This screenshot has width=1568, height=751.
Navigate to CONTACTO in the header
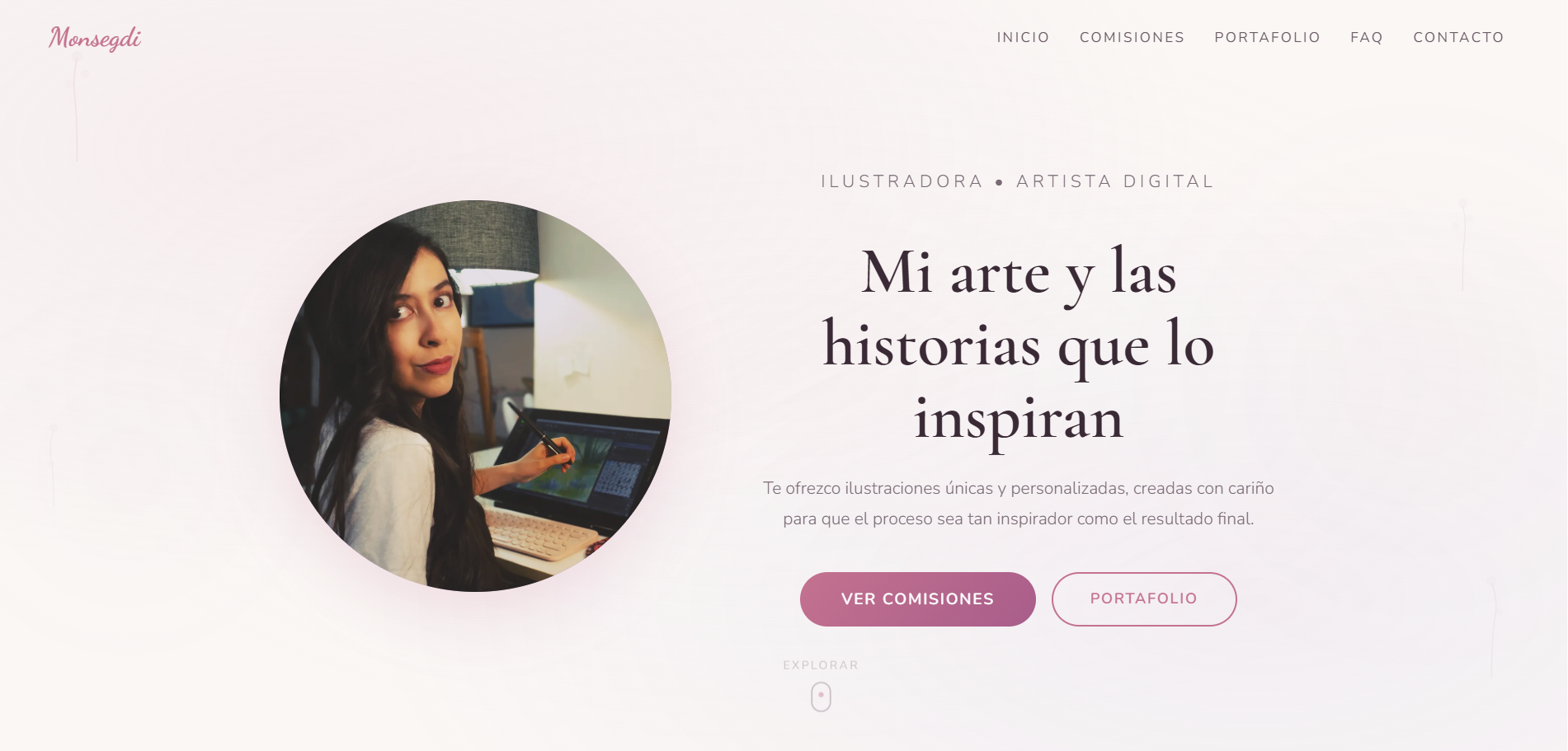(x=1458, y=37)
